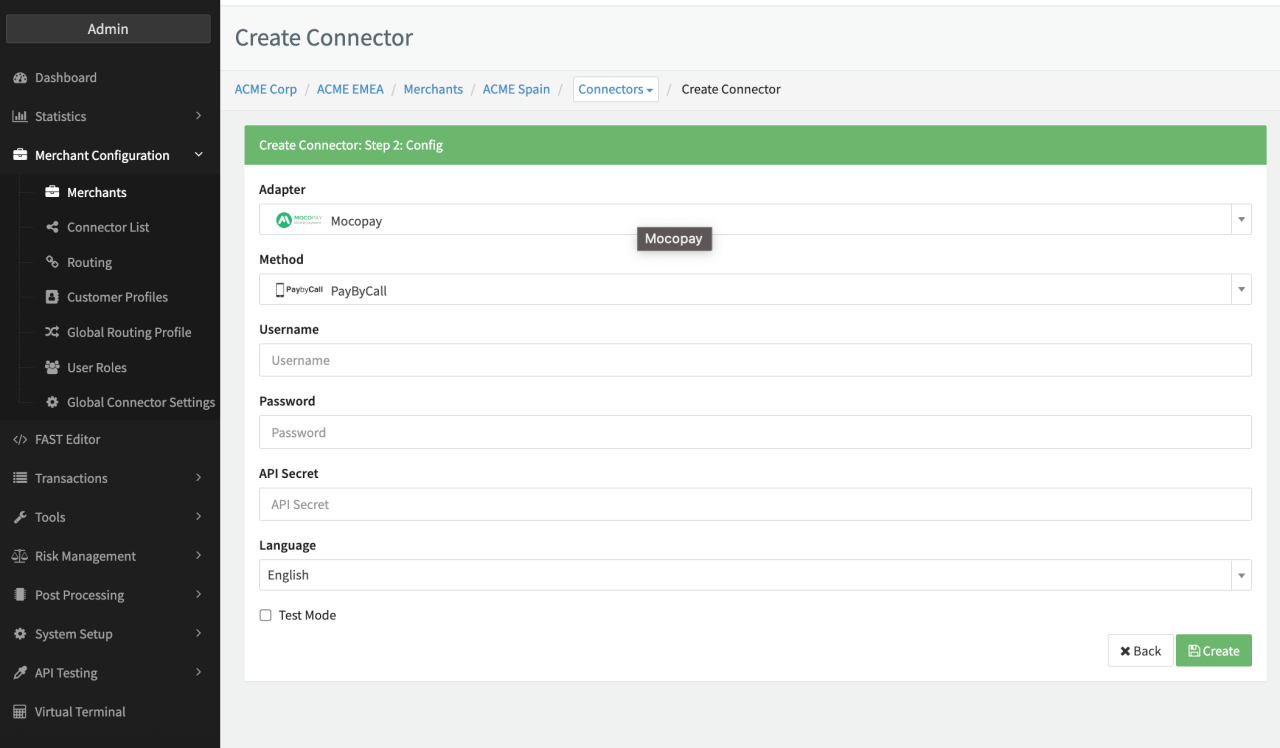
Task: Click the FAST Editor code icon
Action: click(x=20, y=439)
